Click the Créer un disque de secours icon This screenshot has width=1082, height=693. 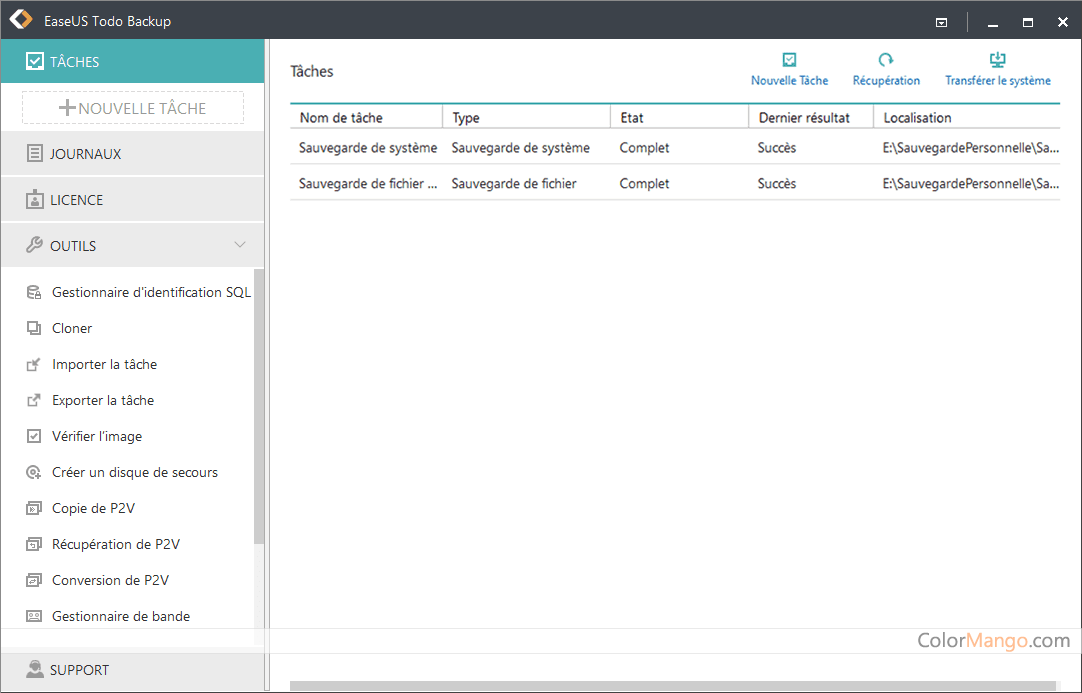[x=34, y=472]
